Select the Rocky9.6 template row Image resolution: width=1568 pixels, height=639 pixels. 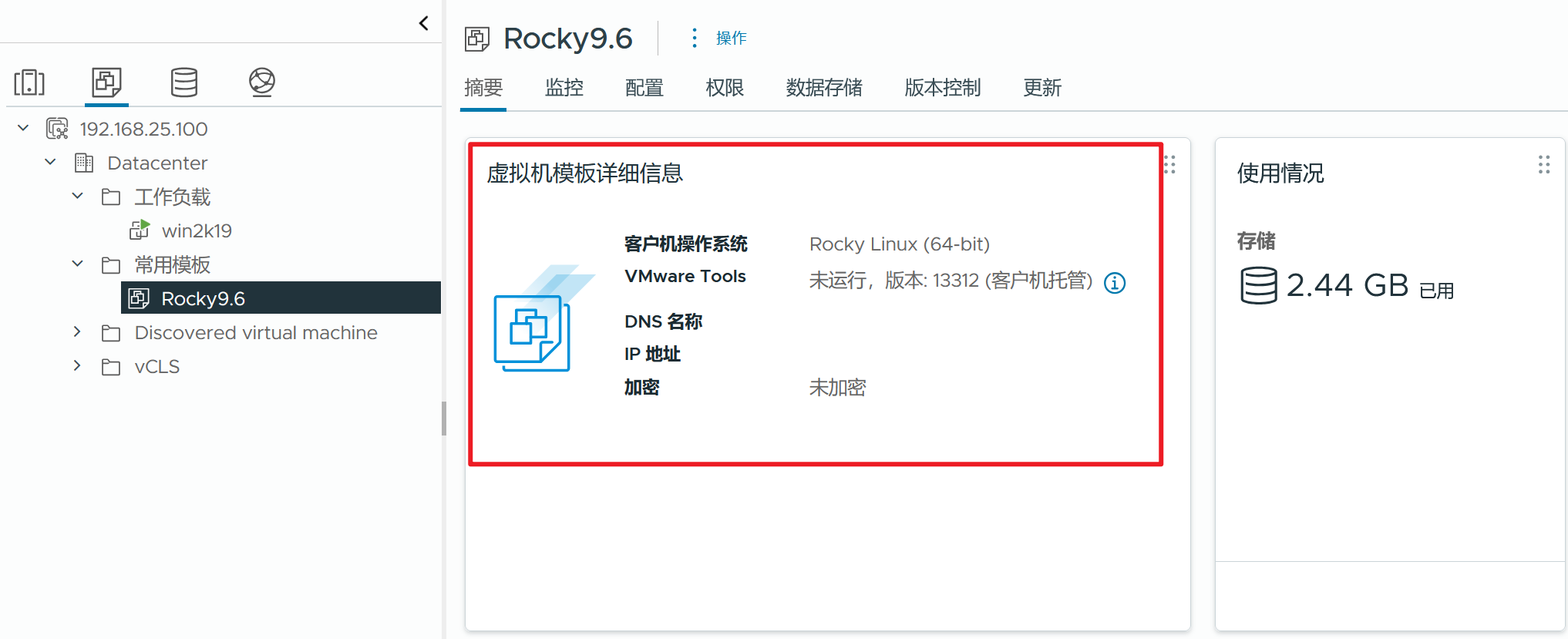pyautogui.click(x=281, y=298)
